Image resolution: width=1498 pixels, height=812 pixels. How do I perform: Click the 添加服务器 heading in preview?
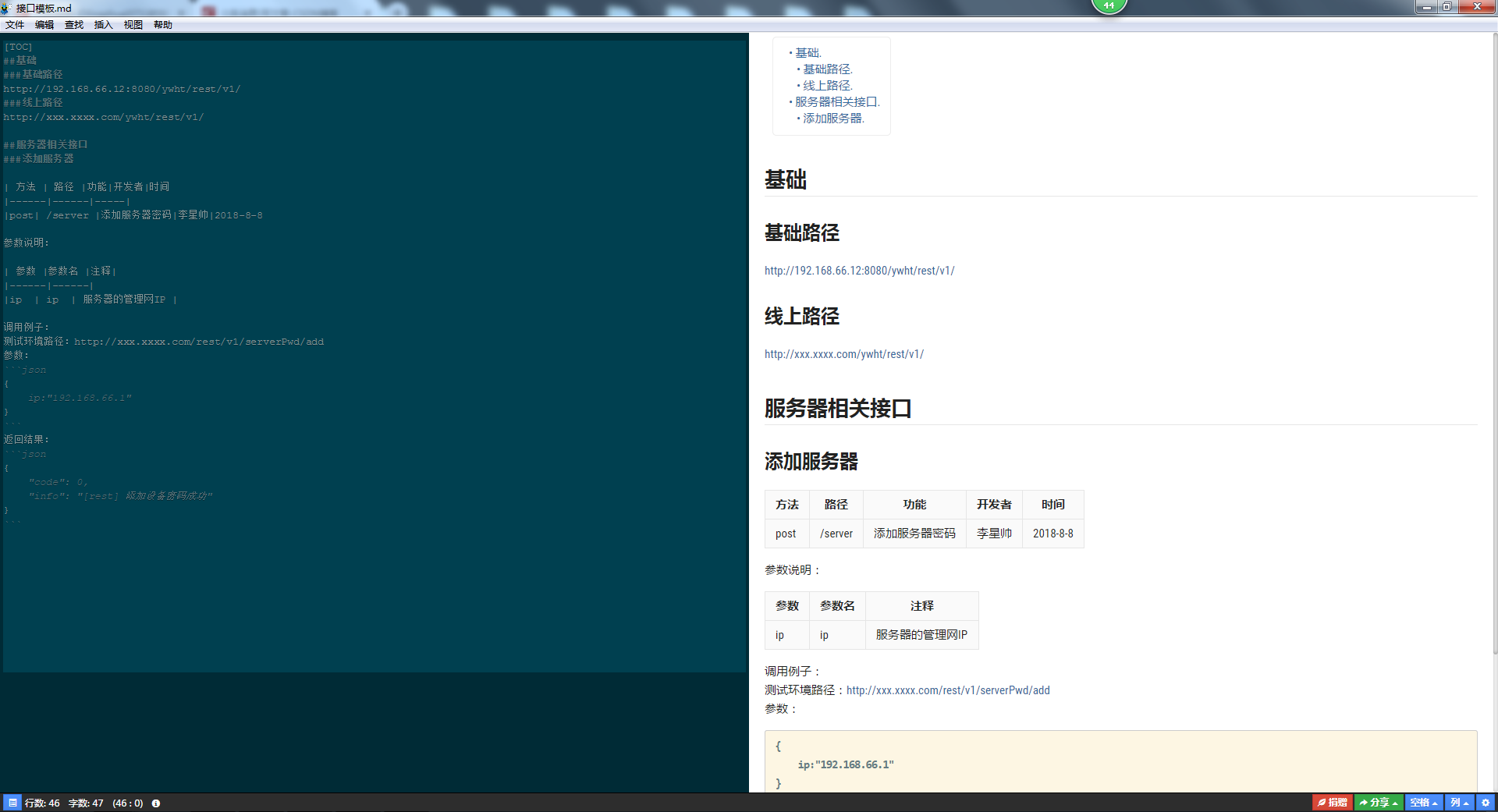click(x=811, y=462)
